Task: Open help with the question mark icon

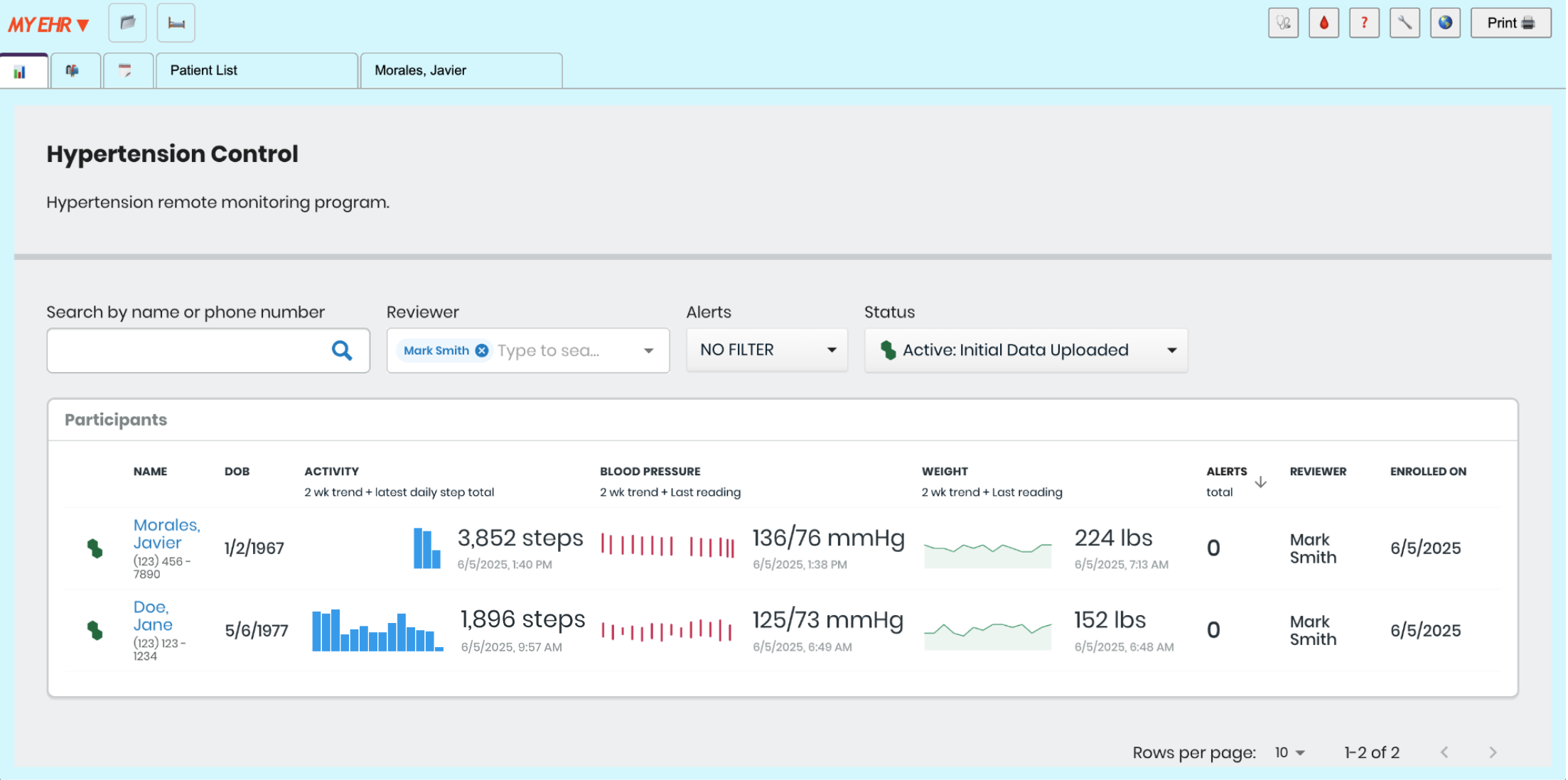Action: pos(1364,23)
